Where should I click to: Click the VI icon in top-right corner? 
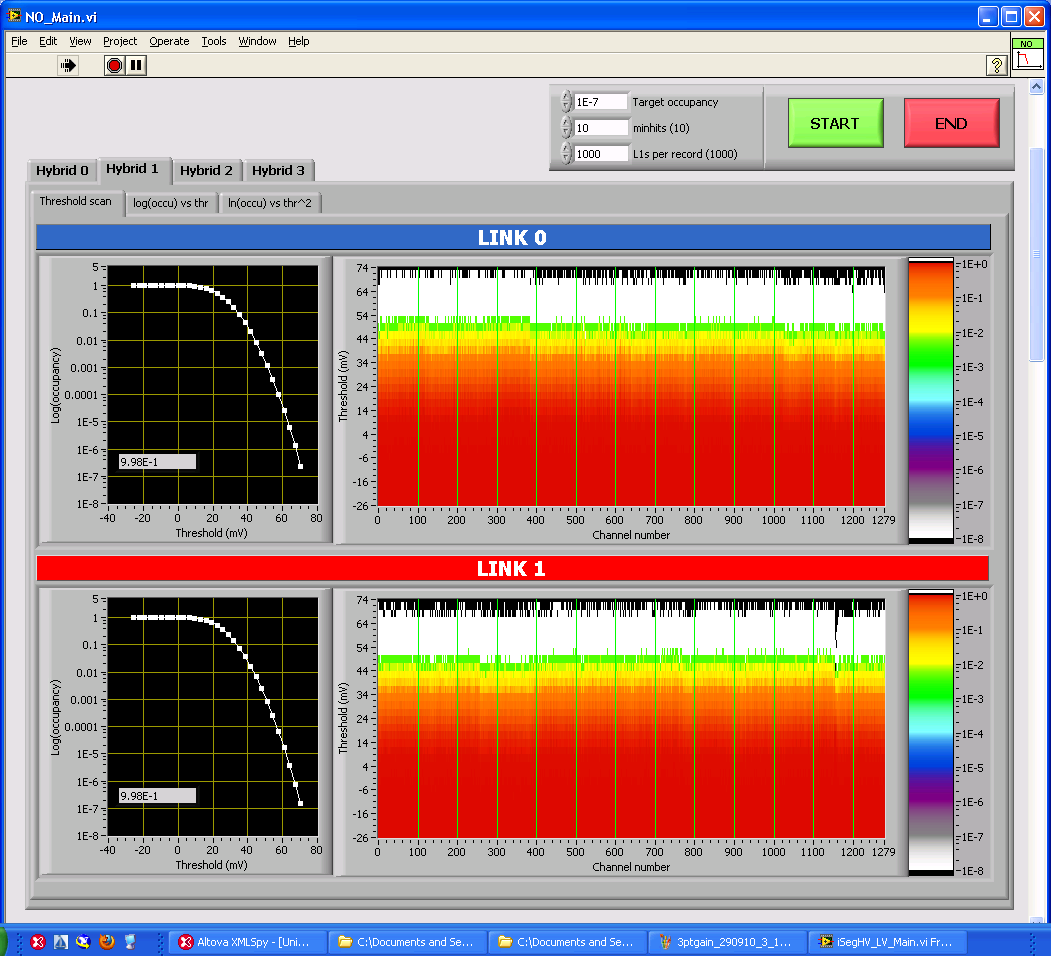[x=1026, y=56]
